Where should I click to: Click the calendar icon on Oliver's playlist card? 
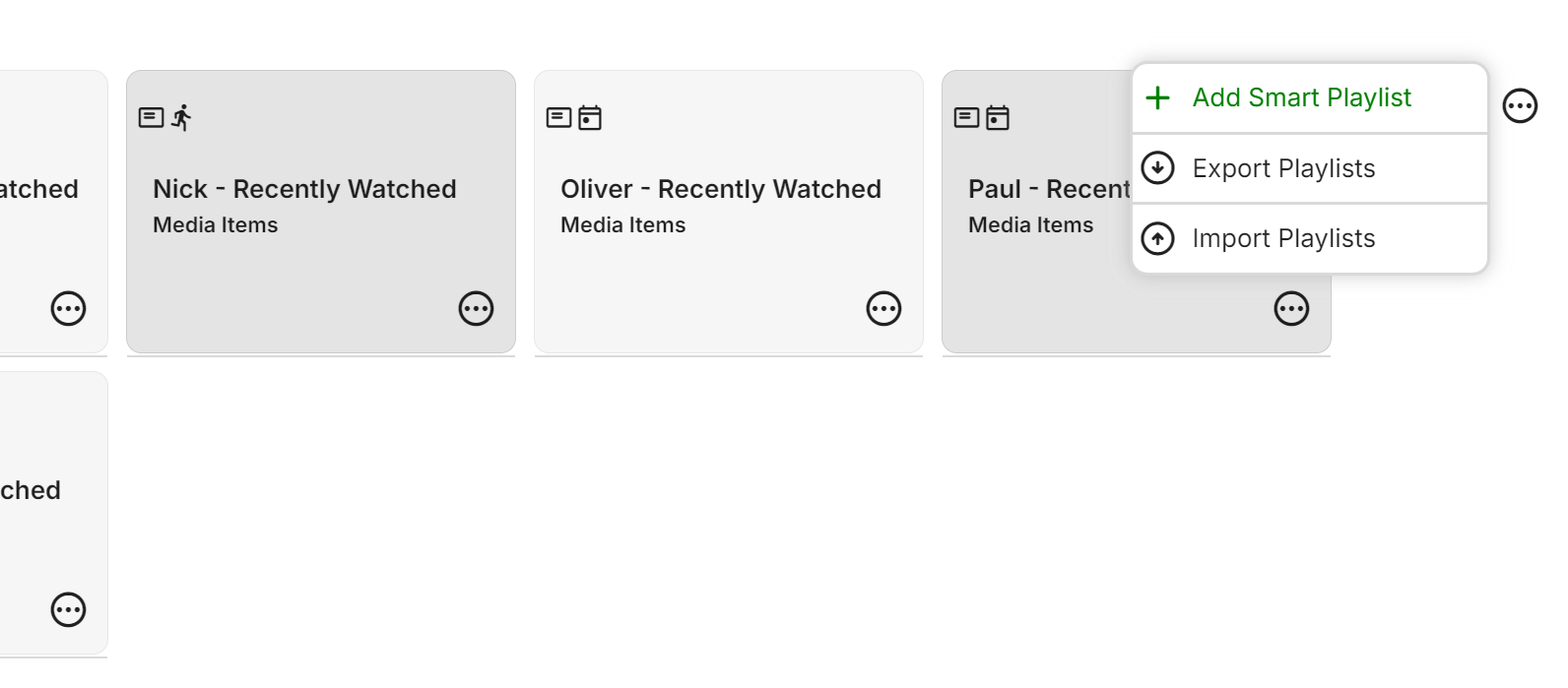(x=590, y=118)
